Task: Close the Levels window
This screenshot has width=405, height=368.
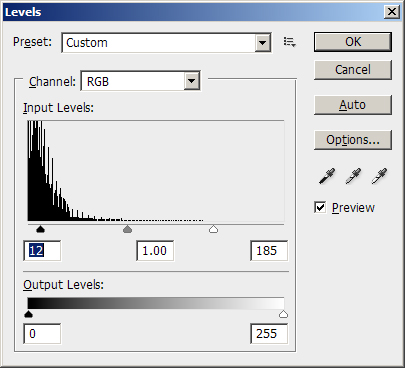Action: pos(392,12)
